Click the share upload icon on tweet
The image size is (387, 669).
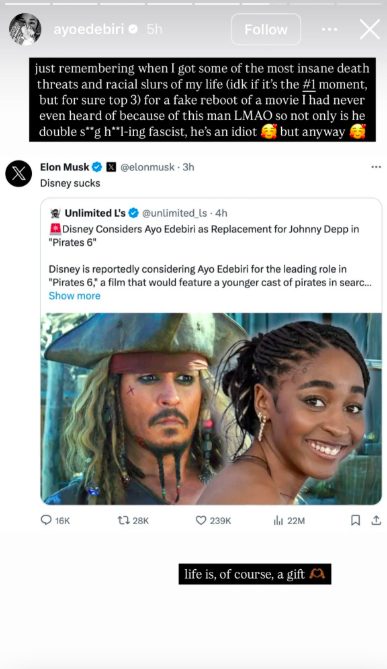click(x=376, y=520)
